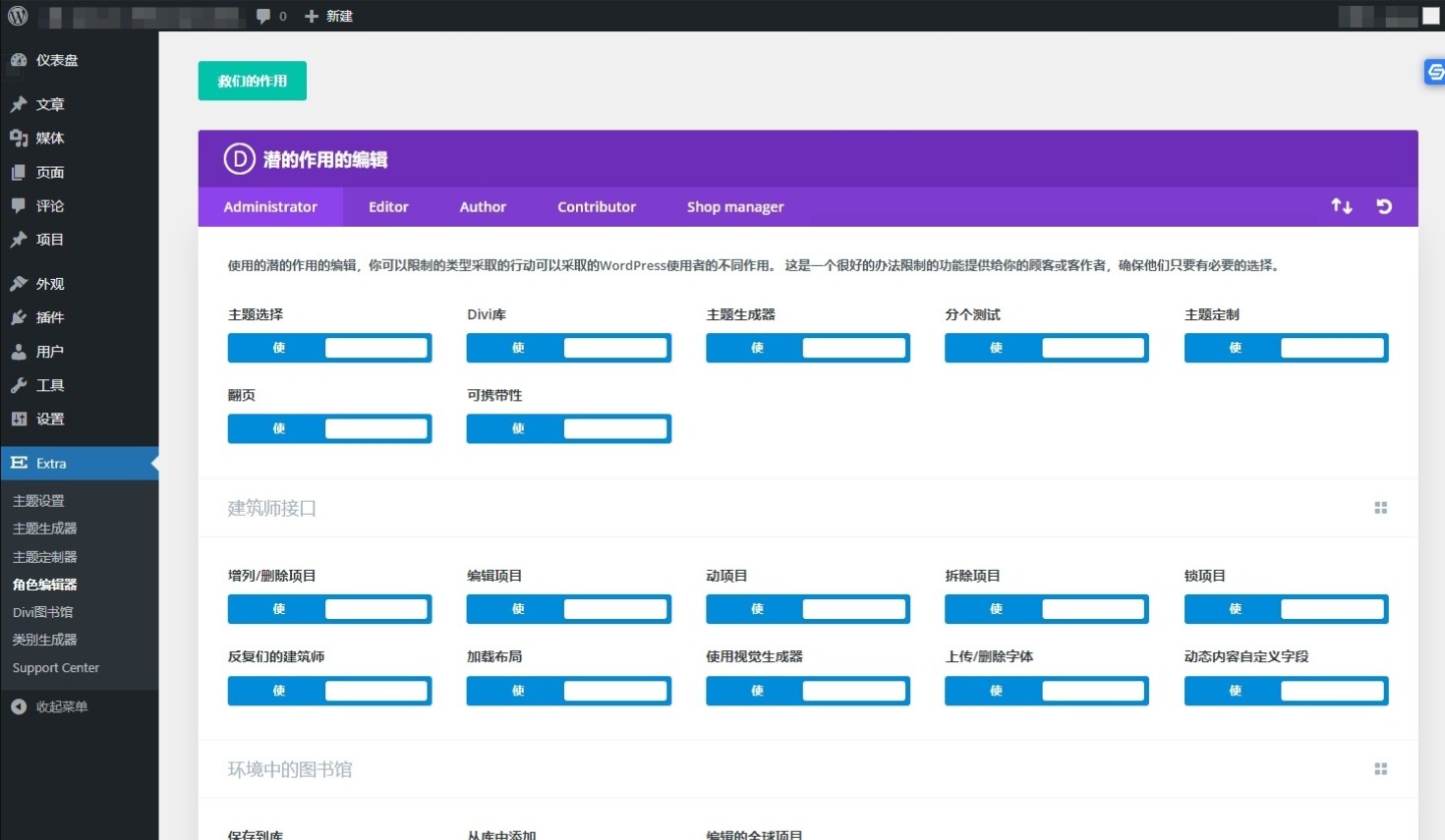This screenshot has width=1445, height=840.
Task: Toggle the 分个测试 switch
Action: (x=1047, y=348)
